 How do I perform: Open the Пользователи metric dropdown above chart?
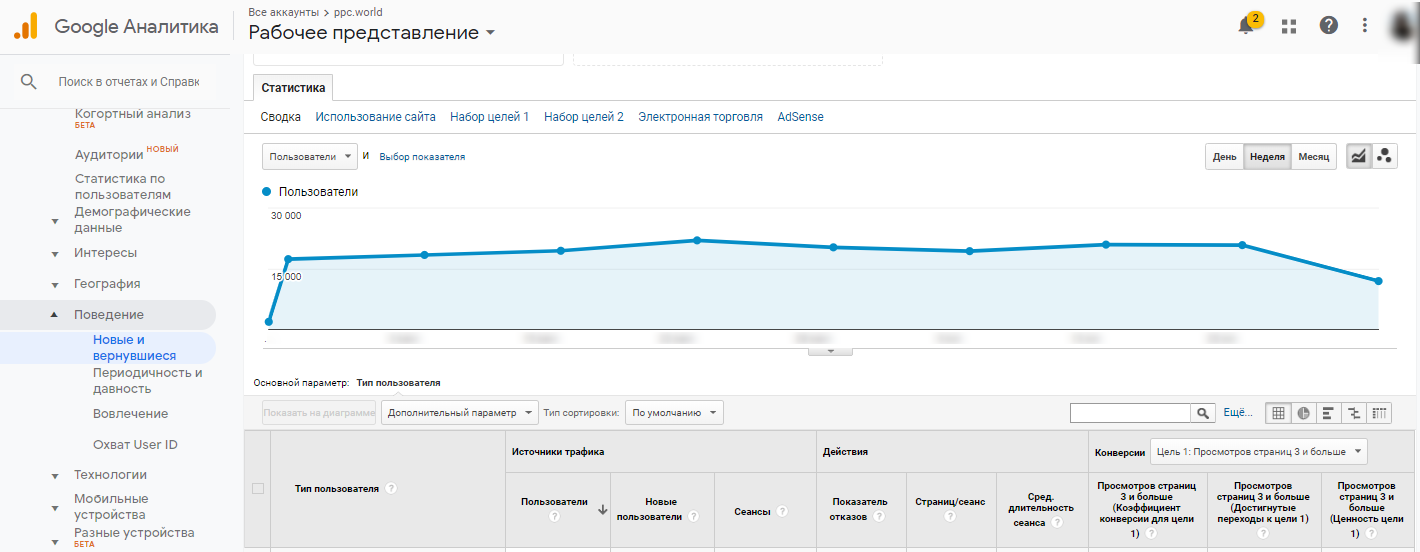point(309,157)
